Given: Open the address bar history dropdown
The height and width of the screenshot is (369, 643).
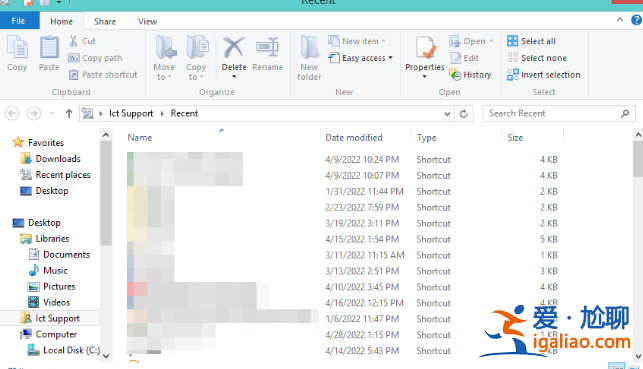Looking at the screenshot, I should click(447, 114).
